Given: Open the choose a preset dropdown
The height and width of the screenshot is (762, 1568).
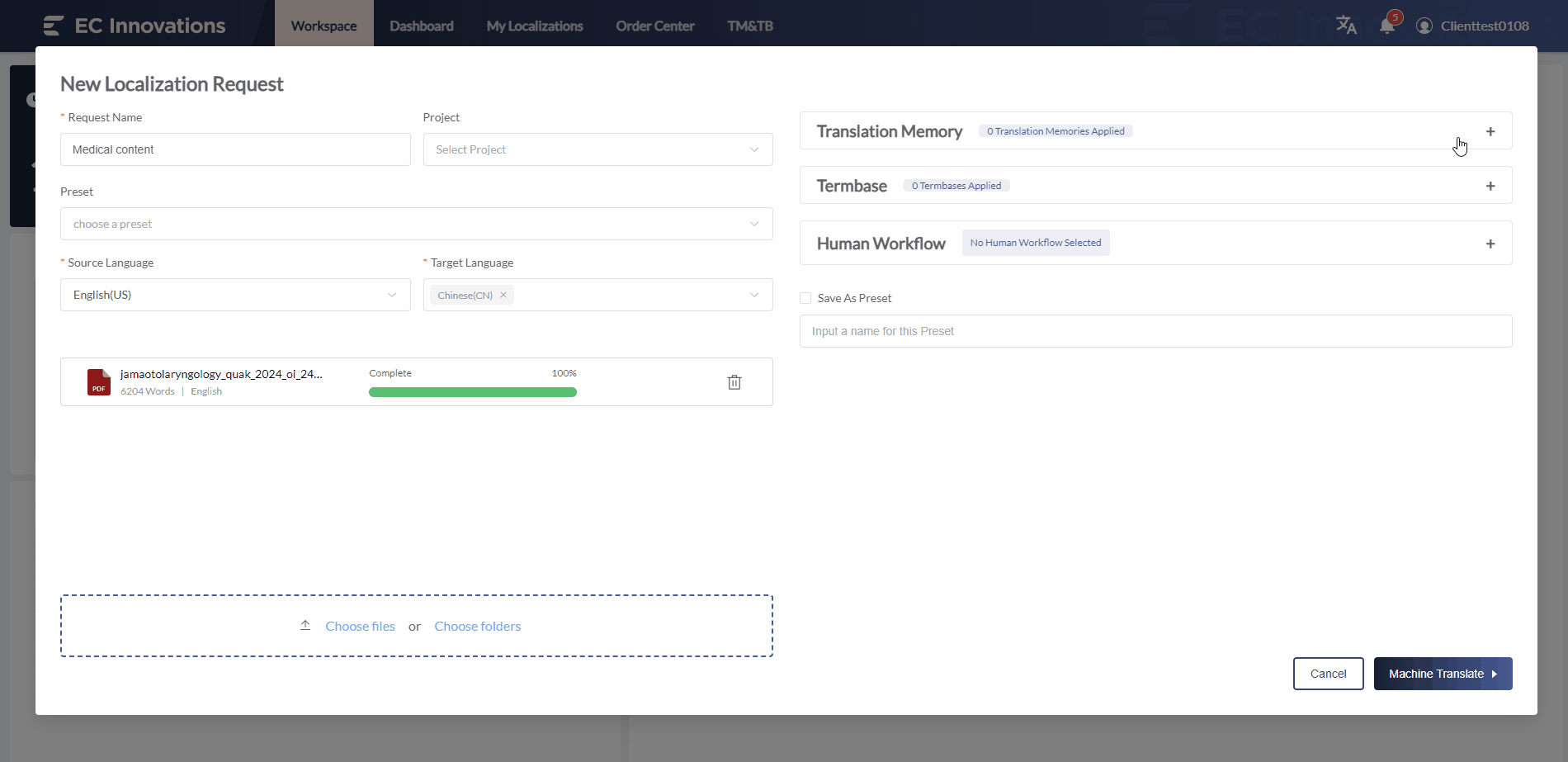Looking at the screenshot, I should point(416,224).
